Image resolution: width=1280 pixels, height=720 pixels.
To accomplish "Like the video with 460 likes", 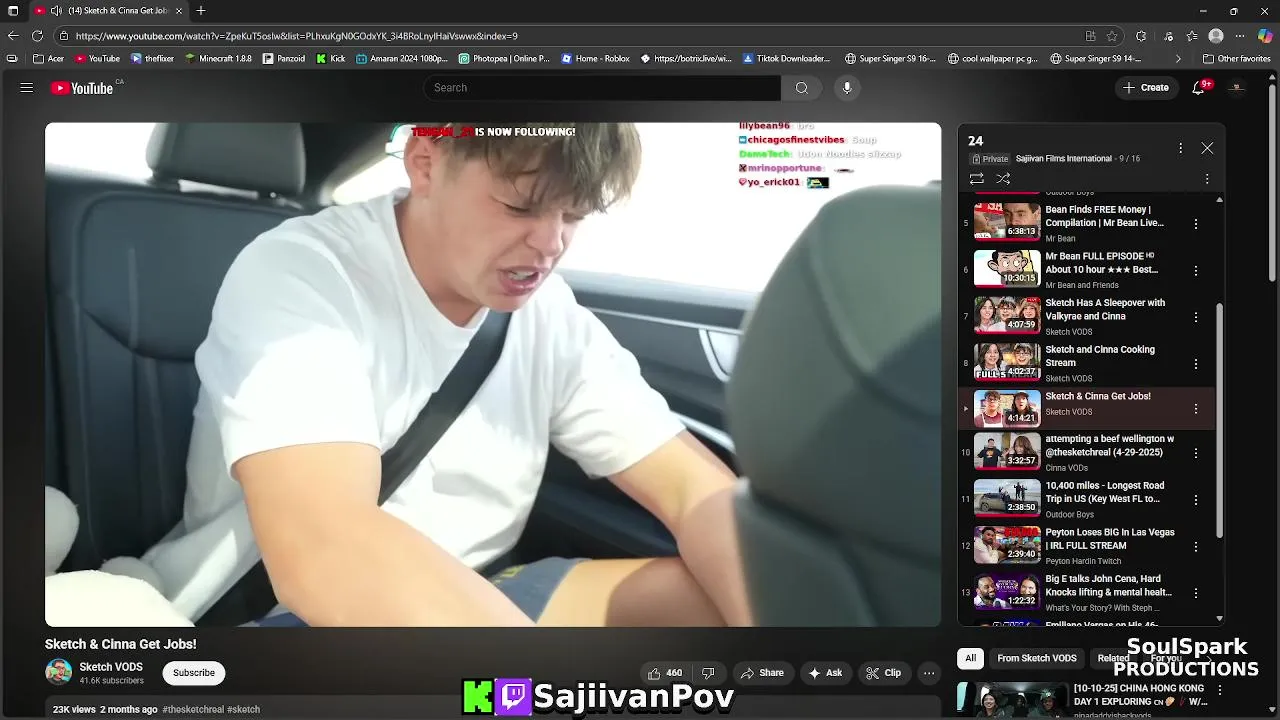I will 665,673.
